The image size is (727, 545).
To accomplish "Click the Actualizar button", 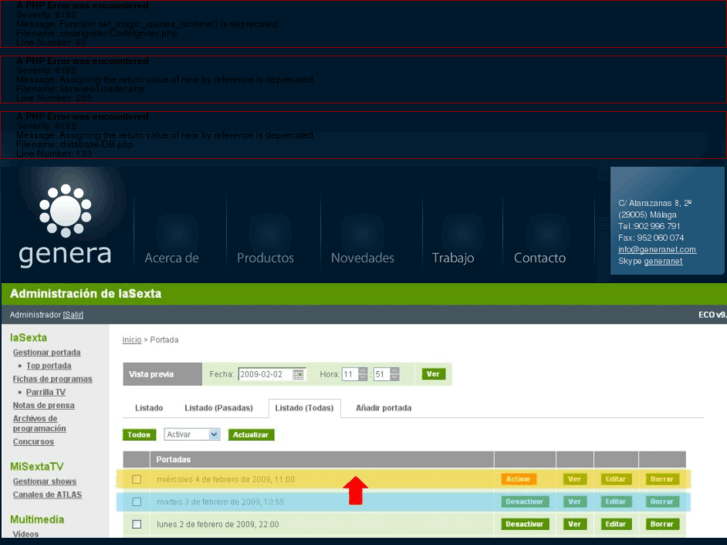I will tap(251, 435).
